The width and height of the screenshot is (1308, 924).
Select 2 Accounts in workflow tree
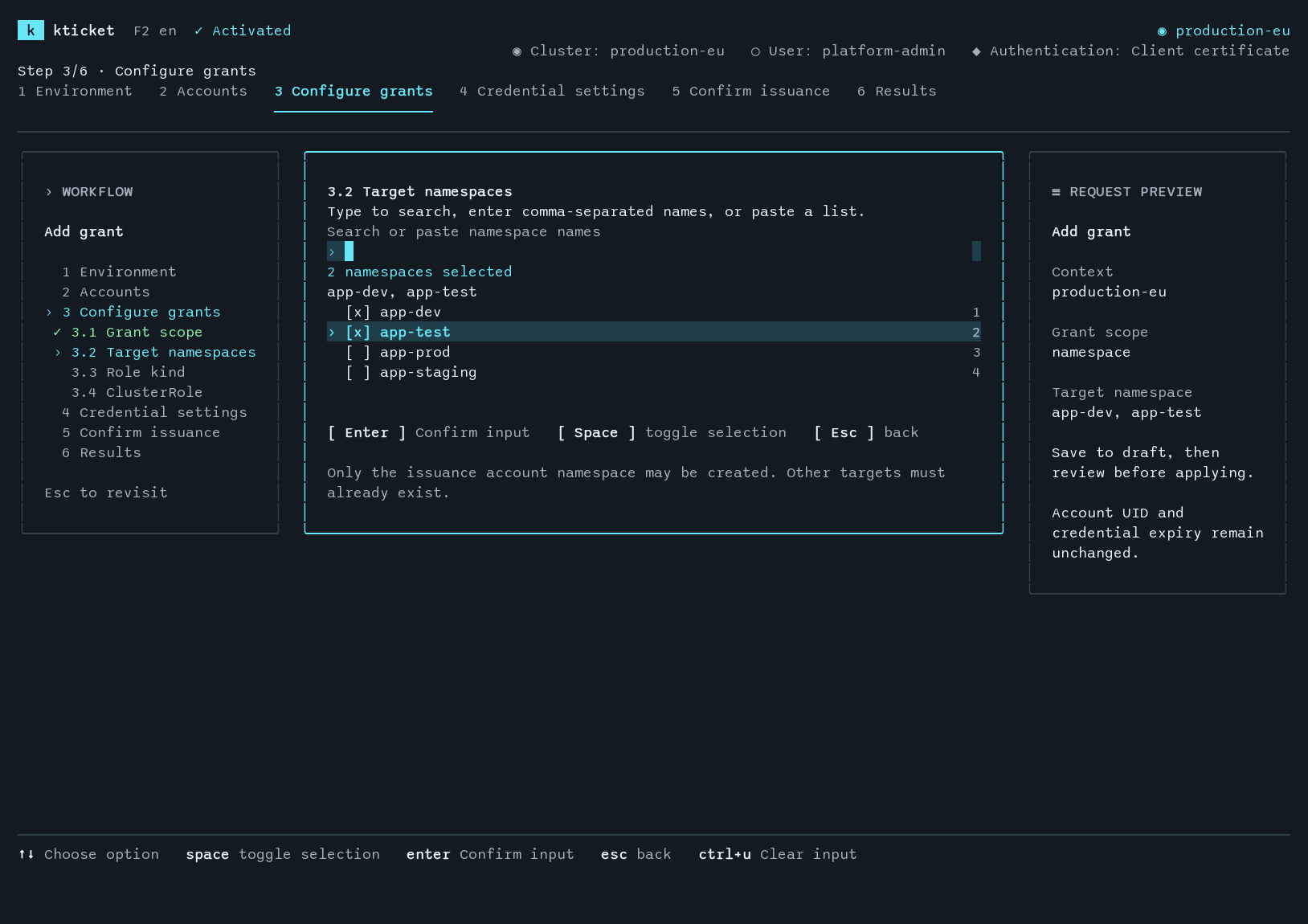point(106,292)
